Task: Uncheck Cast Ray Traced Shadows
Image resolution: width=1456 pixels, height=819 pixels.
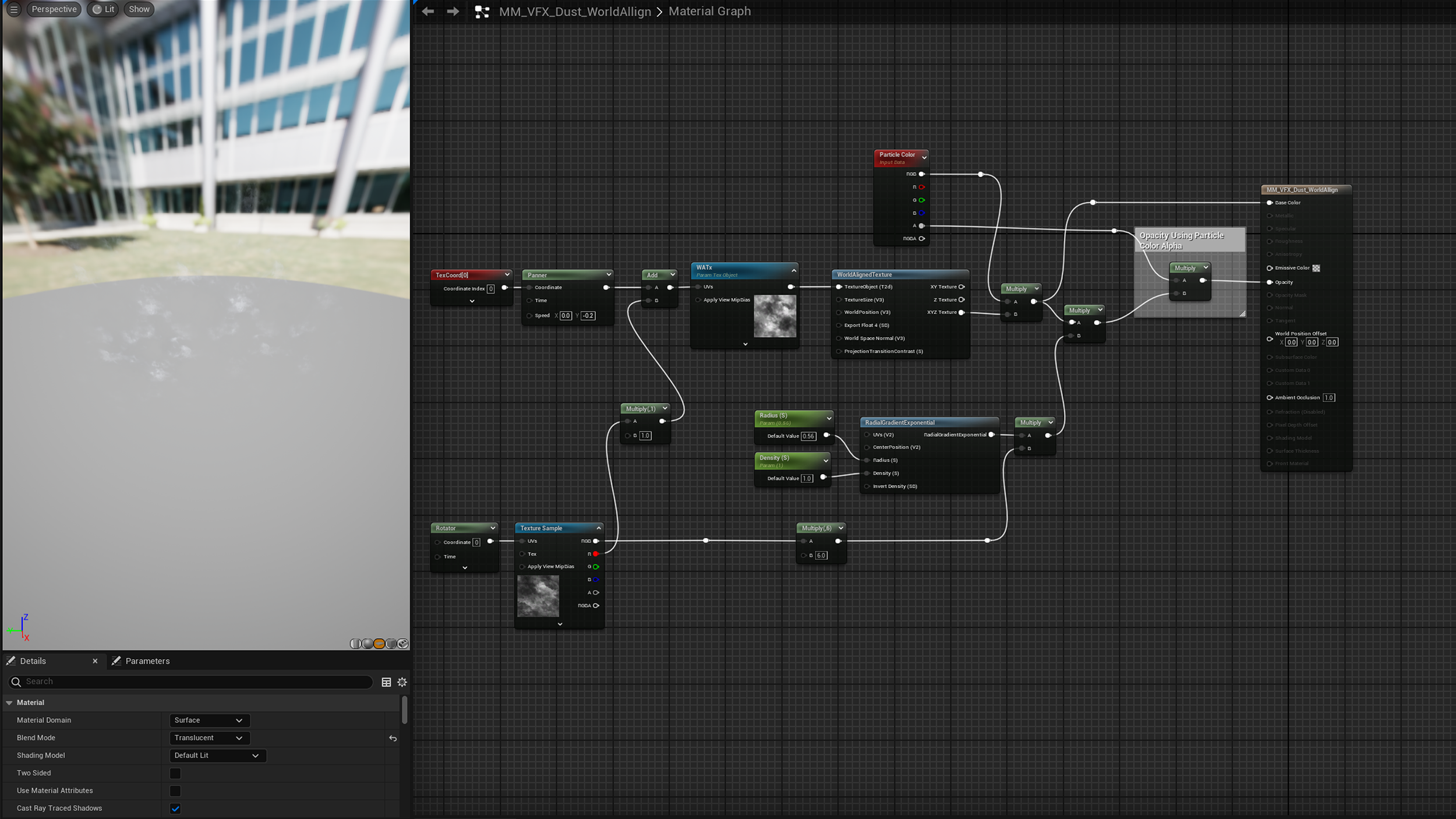Action: [175, 808]
